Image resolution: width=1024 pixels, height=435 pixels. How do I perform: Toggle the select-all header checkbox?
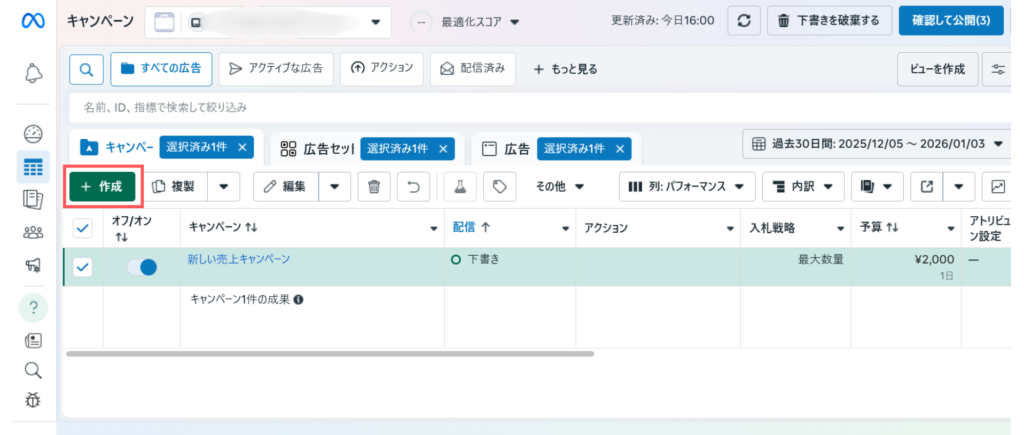pyautogui.click(x=84, y=228)
